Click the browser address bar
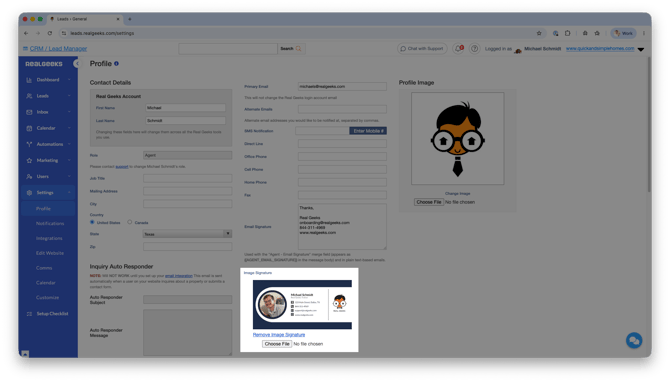 click(299, 33)
